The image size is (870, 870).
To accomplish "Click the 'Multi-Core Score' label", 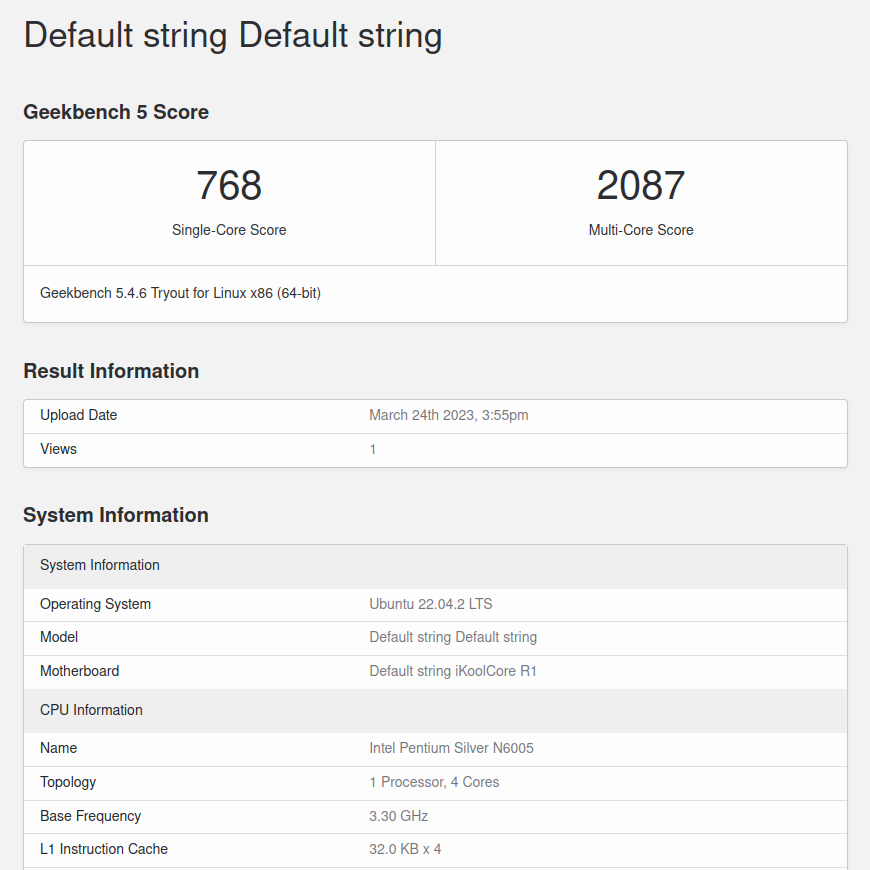I will click(641, 230).
